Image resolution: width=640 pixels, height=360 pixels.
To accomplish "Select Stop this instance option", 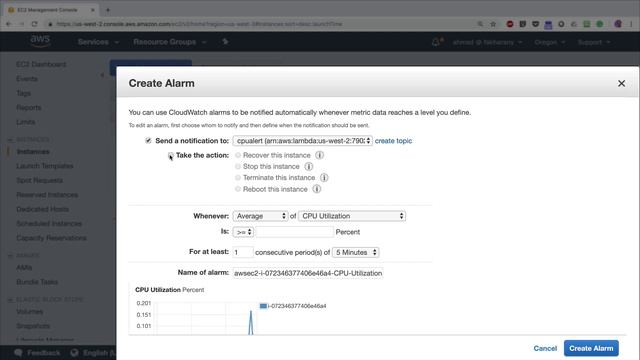I will (238, 167).
